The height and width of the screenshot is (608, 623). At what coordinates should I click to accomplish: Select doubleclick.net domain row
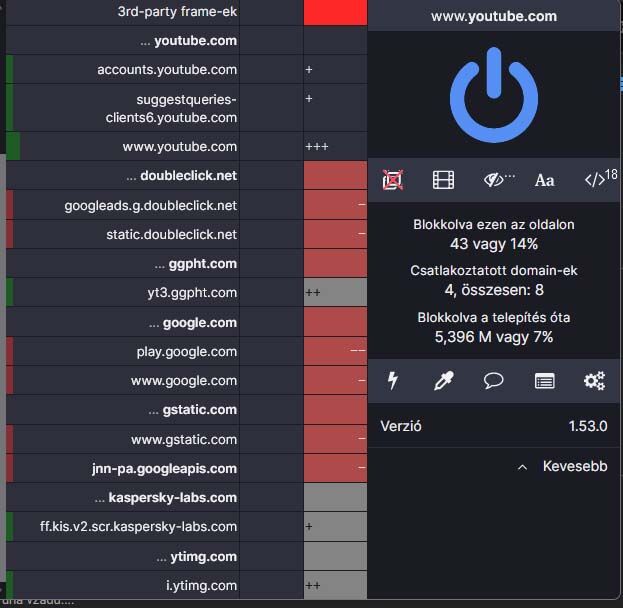coord(123,176)
